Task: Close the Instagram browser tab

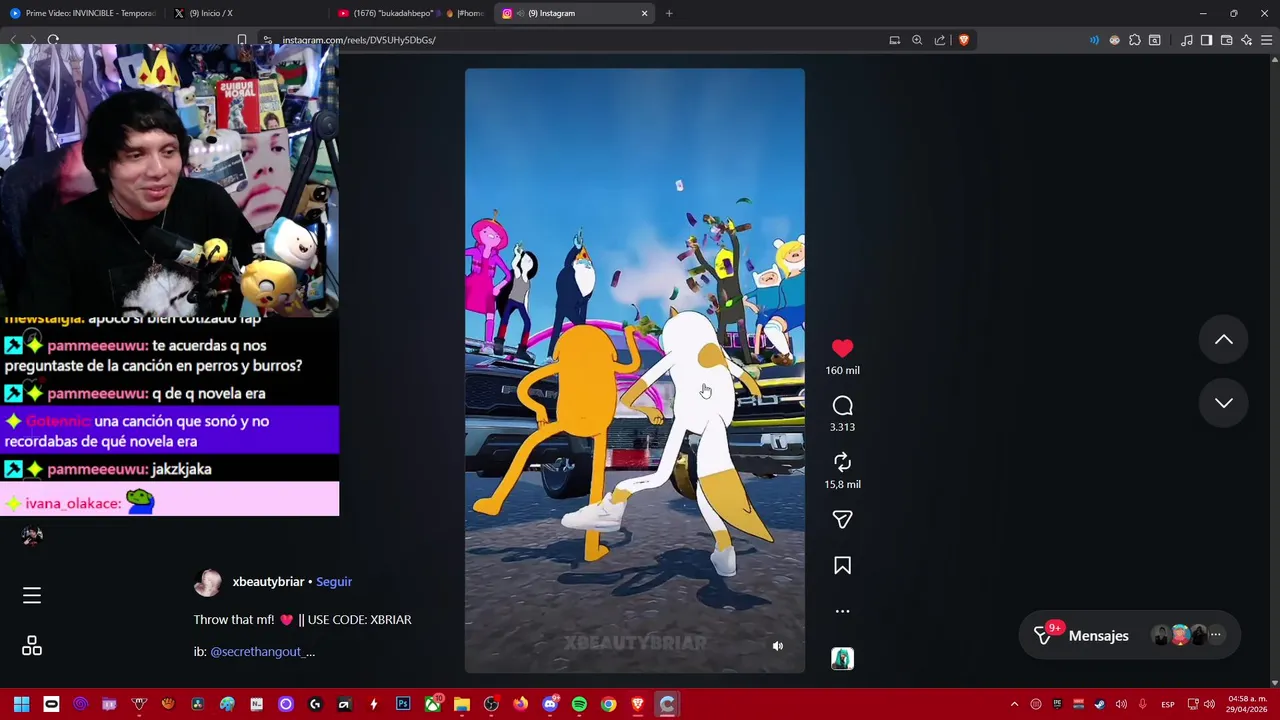Action: pyautogui.click(x=644, y=13)
